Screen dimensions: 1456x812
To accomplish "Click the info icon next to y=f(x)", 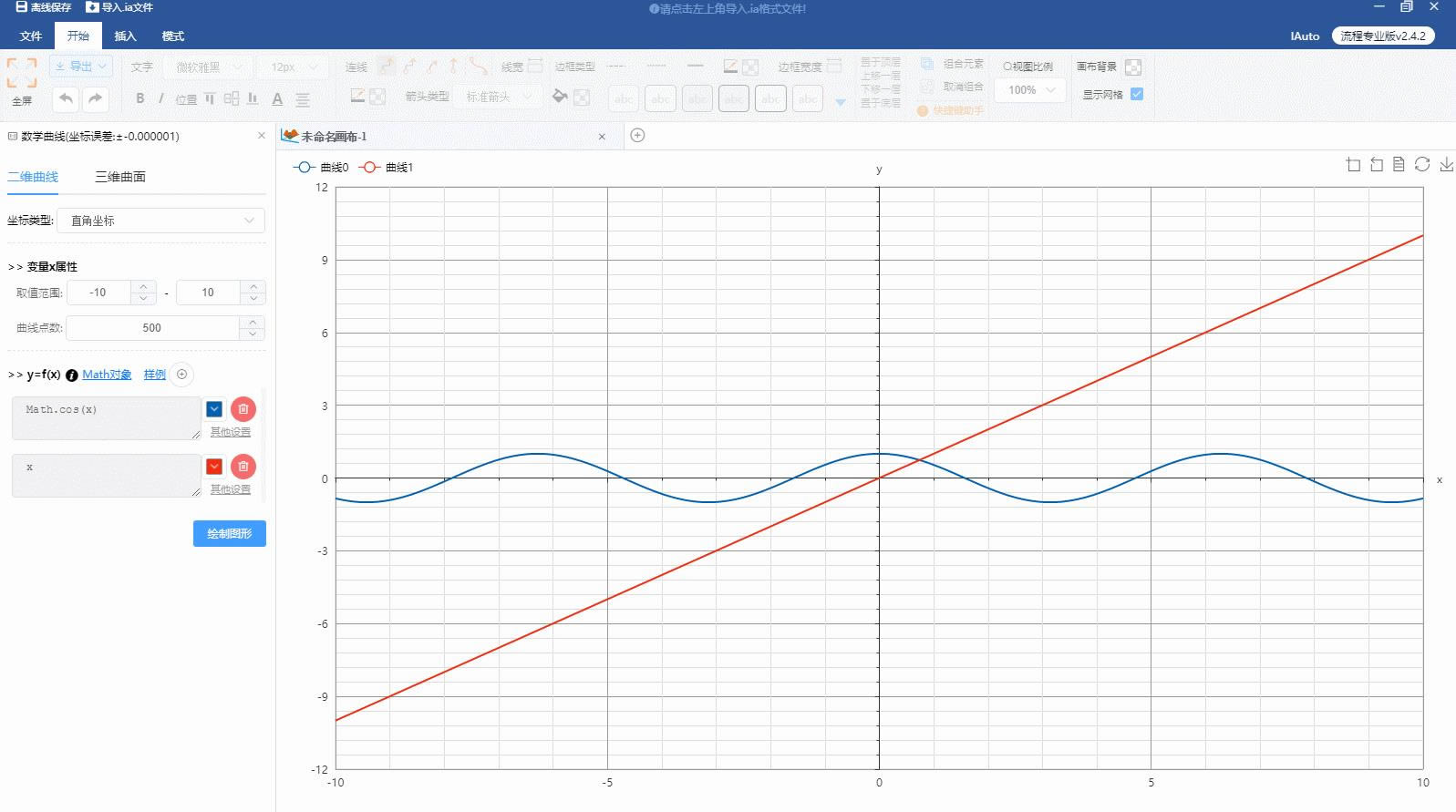I will [72, 375].
